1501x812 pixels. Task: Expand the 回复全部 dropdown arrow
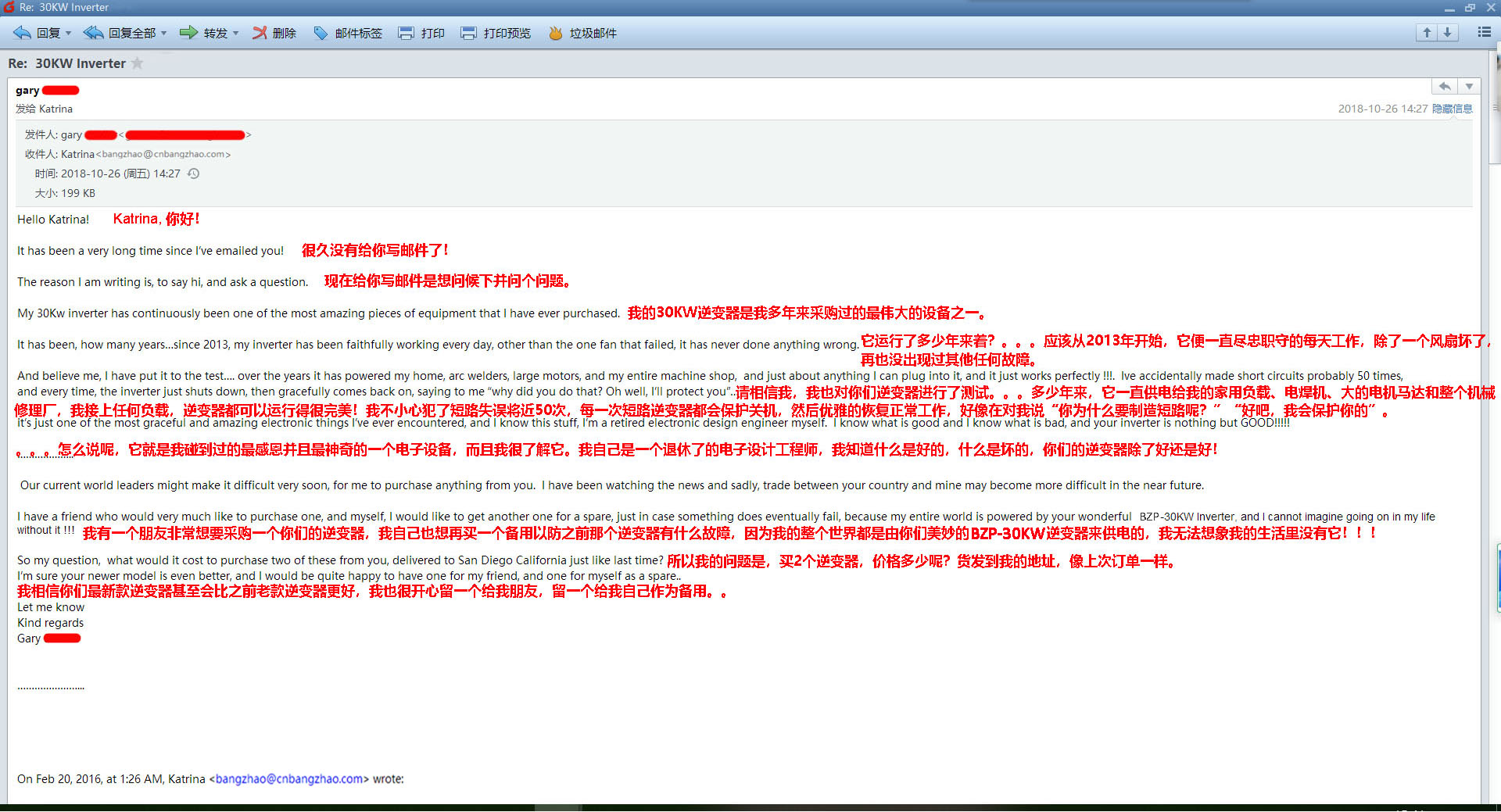(x=164, y=33)
